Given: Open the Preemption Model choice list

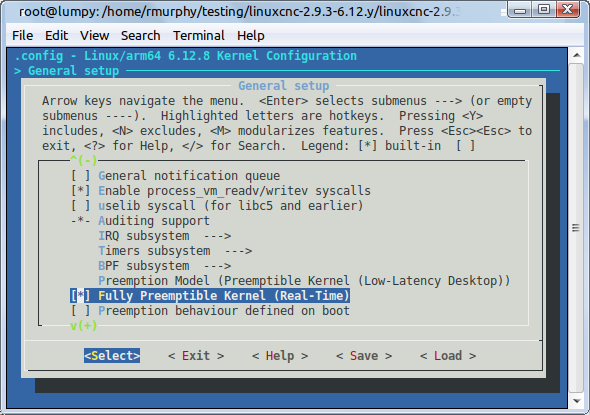Looking at the screenshot, I should (x=304, y=281).
